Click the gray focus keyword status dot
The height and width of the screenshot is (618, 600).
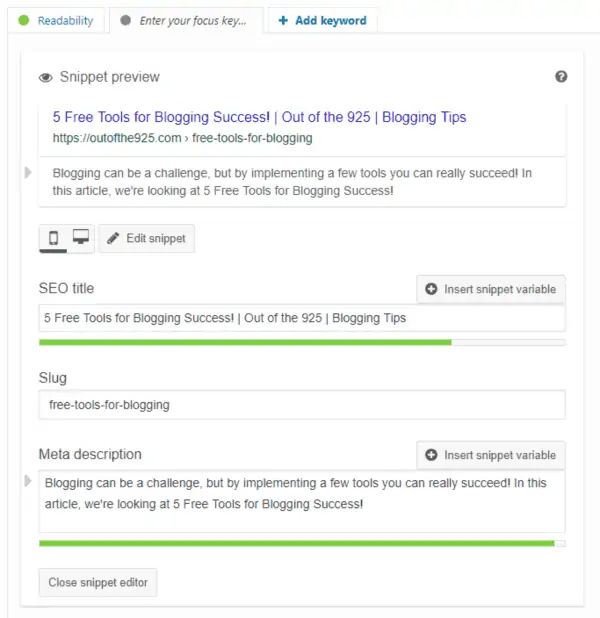pos(125,20)
